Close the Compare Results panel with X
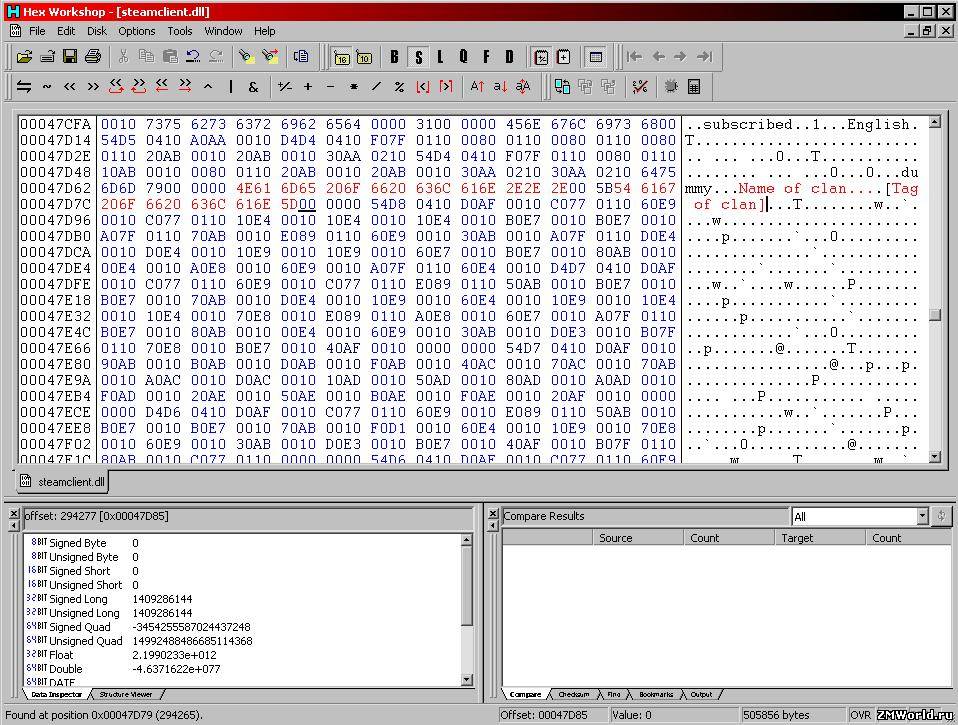Screen dimensions: 958x725 point(493,515)
